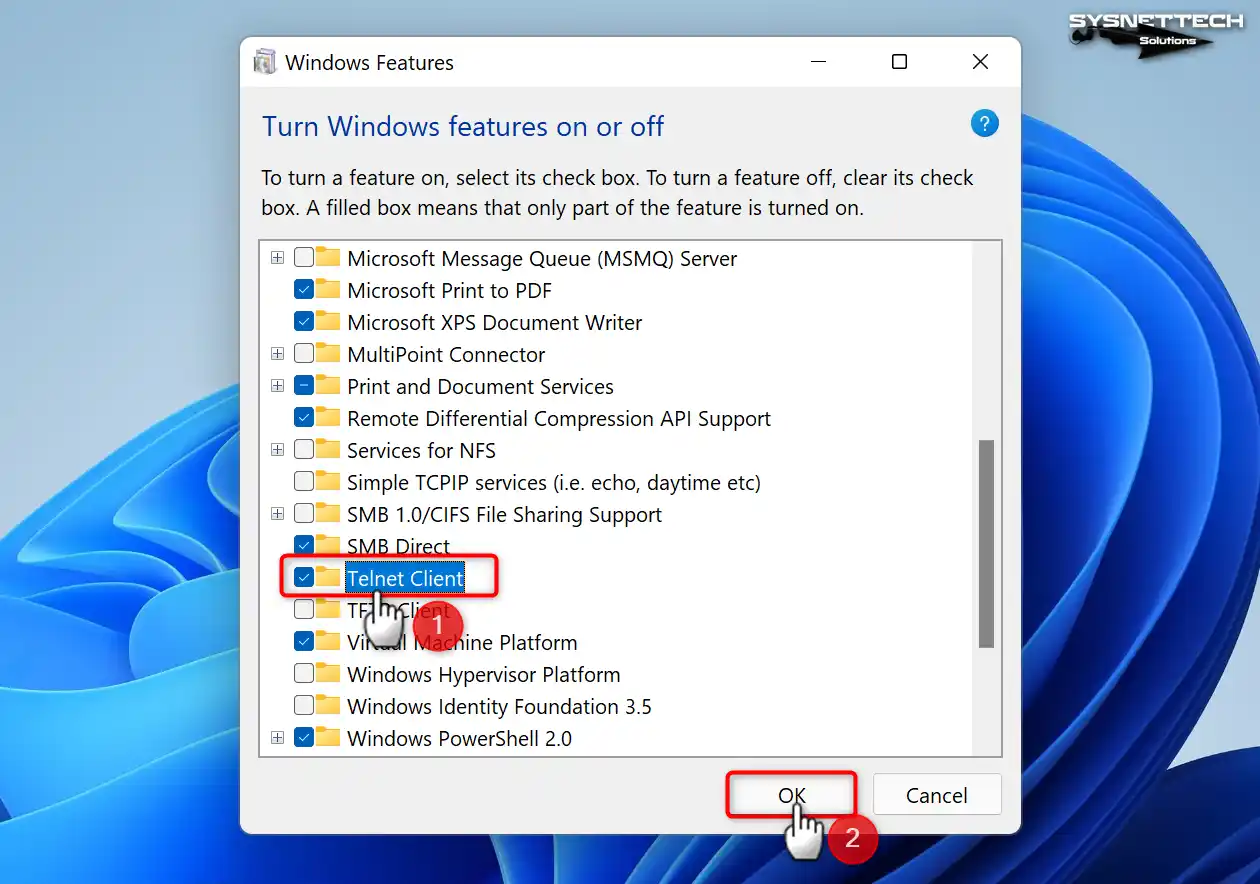
Task: Toggle Print and Document Services checkbox
Action: 304,386
